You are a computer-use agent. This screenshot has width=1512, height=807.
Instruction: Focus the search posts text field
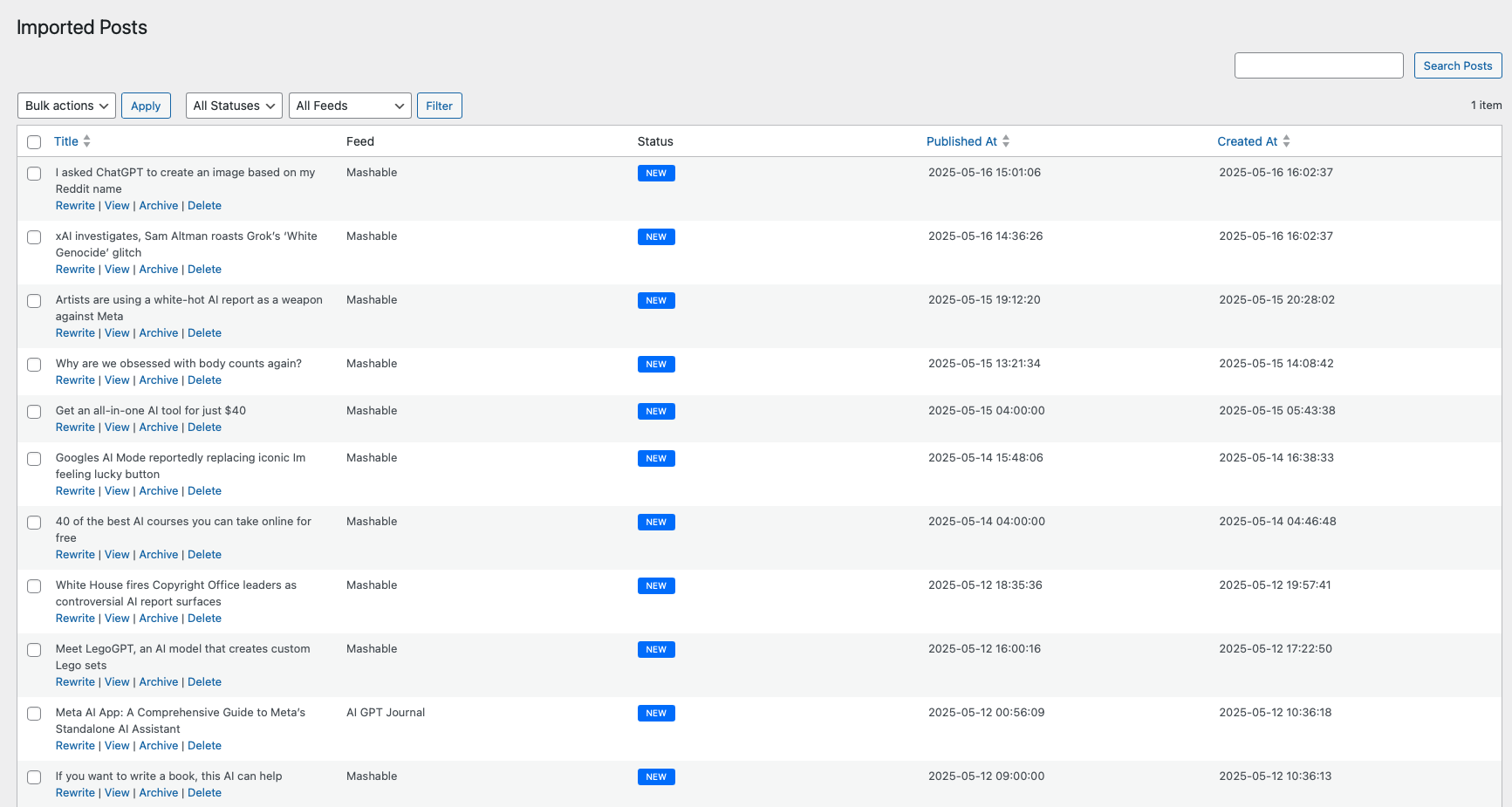[1318, 65]
